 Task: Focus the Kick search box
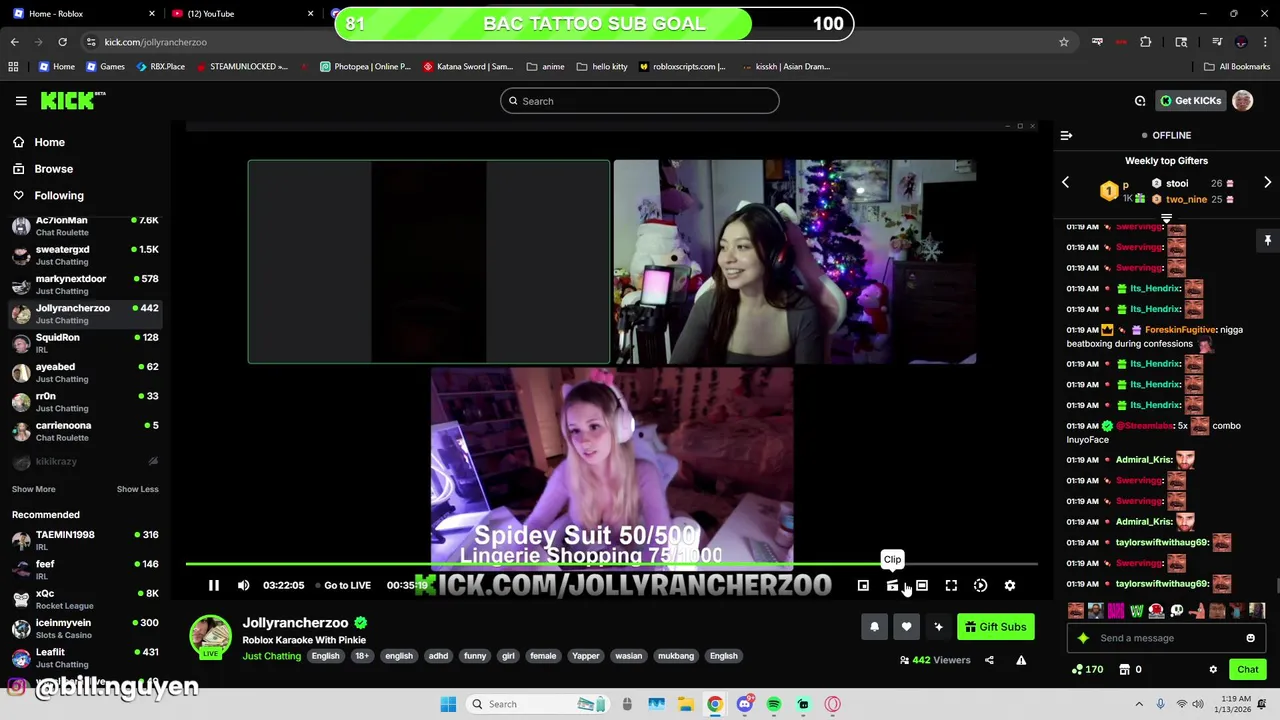click(x=640, y=101)
